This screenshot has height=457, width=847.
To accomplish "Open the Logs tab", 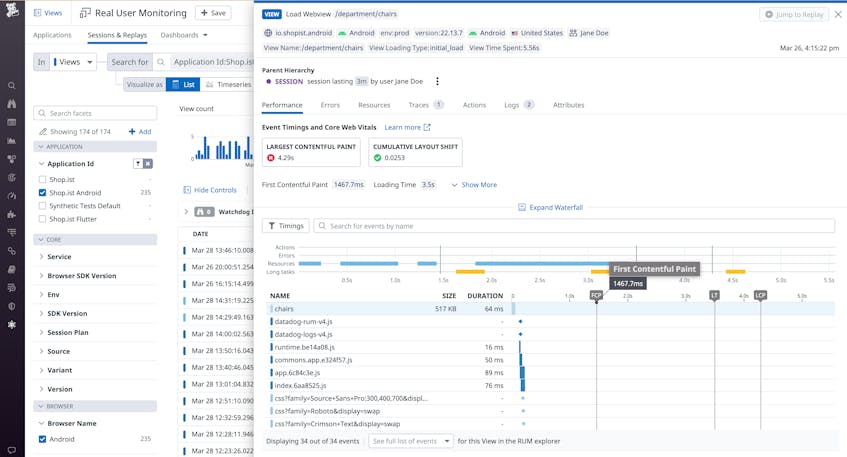I will 519,105.
